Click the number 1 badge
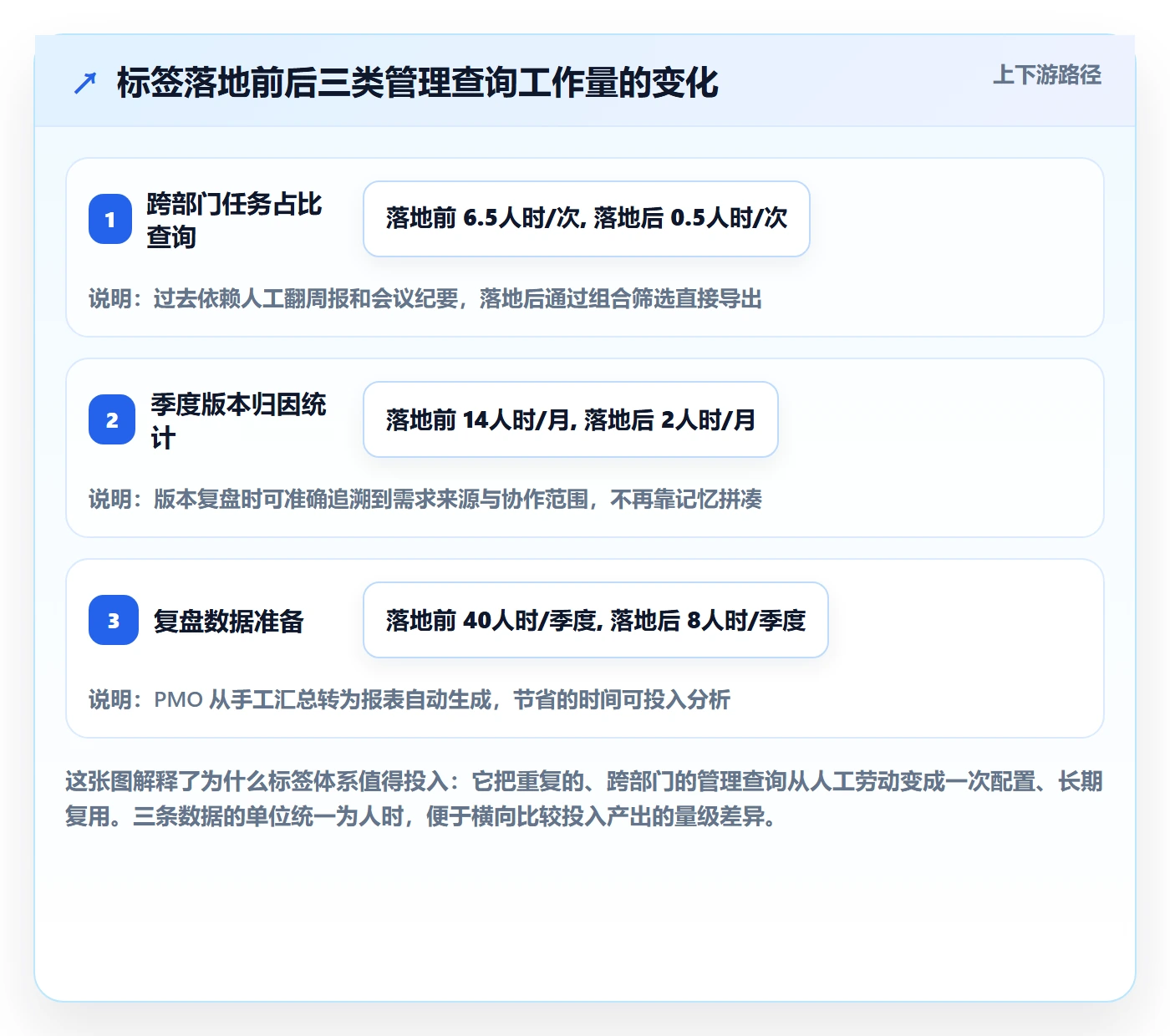The image size is (1170, 1036). coord(110,219)
